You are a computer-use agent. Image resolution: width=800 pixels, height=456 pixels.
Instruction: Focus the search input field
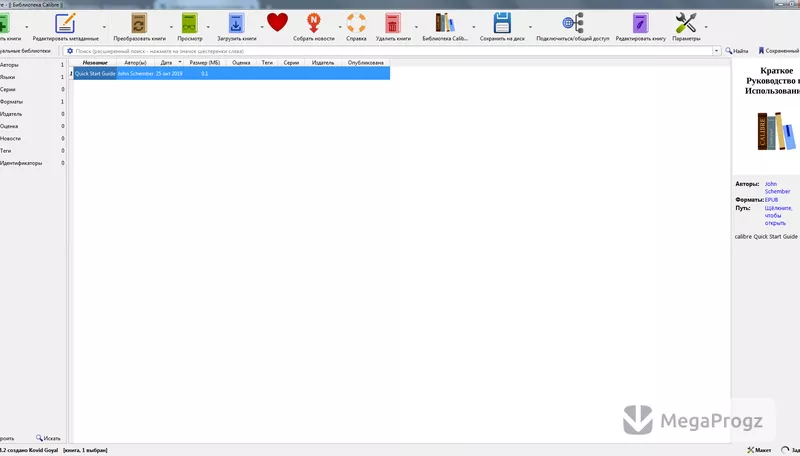click(x=393, y=51)
